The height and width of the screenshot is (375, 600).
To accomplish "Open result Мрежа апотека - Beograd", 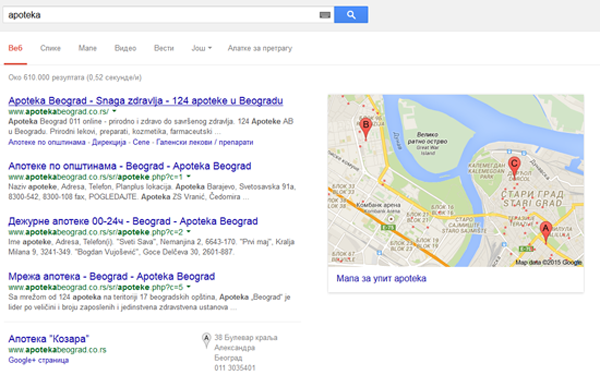I will [111, 276].
